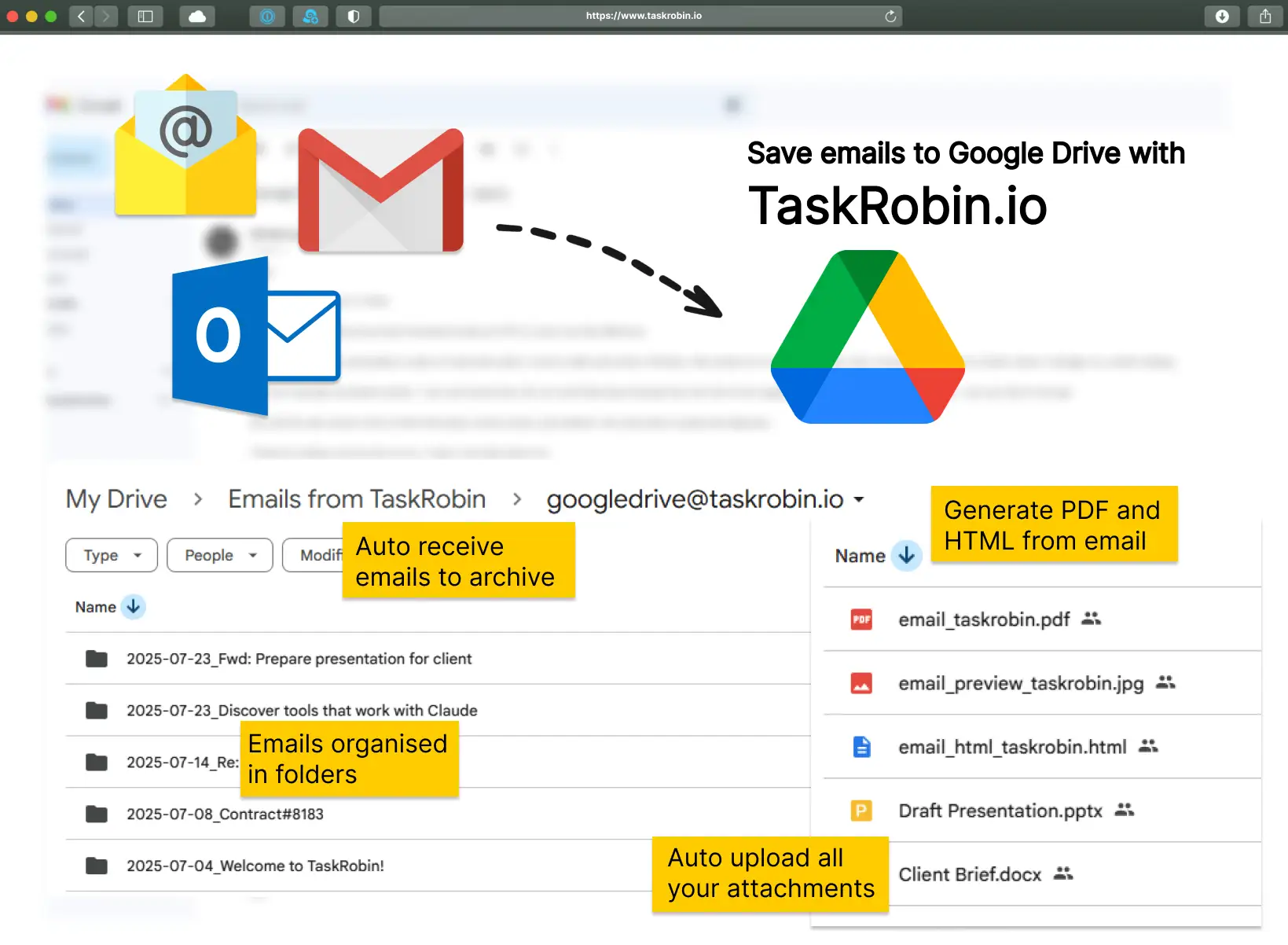
Task: Click the yellow envelope email icon
Action: 185,145
